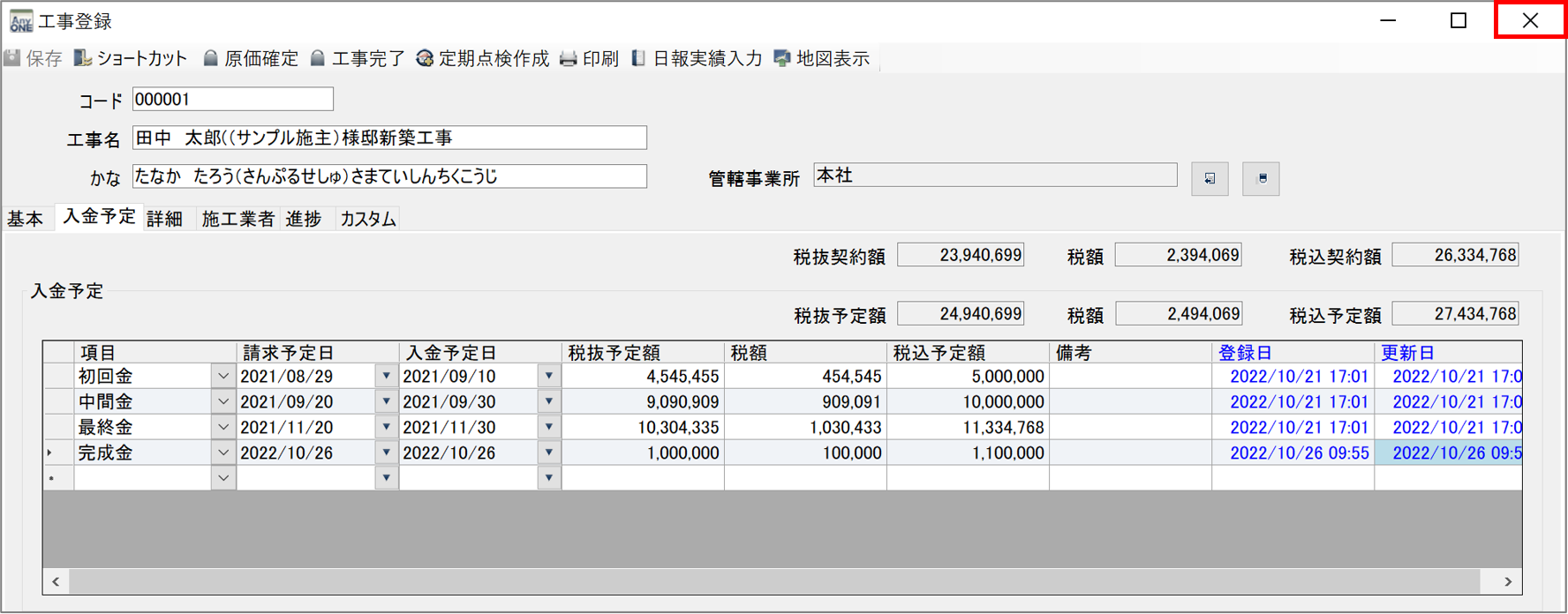Click the 原価確定 lock icon
Screen dimensions: 1568x614
[x=210, y=58]
